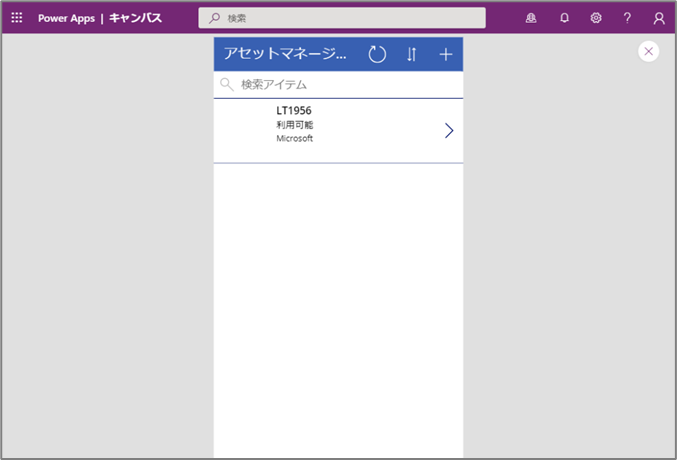Open the notifications bell

[564, 18]
